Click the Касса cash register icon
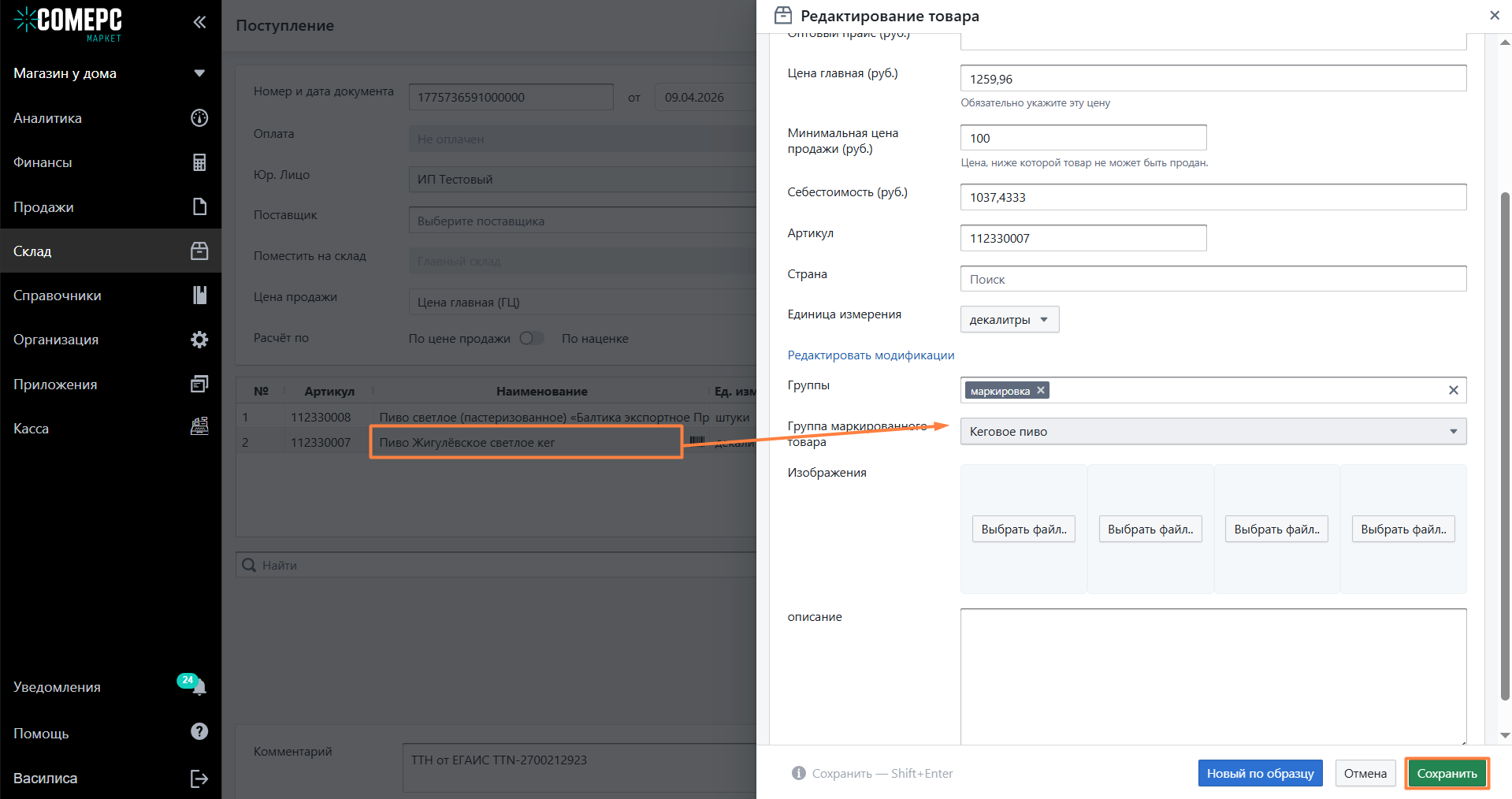Screen dimensions: 1512x799 tap(199, 426)
